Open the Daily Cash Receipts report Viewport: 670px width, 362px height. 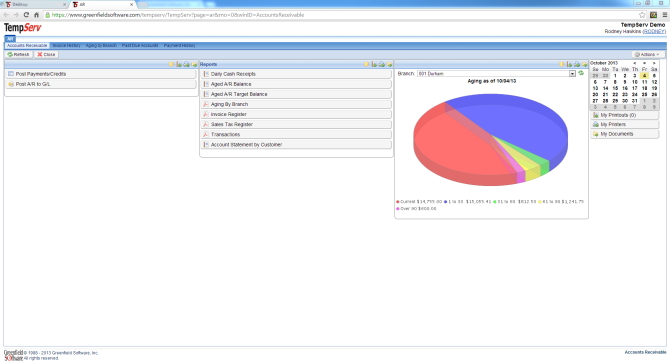pos(296,74)
